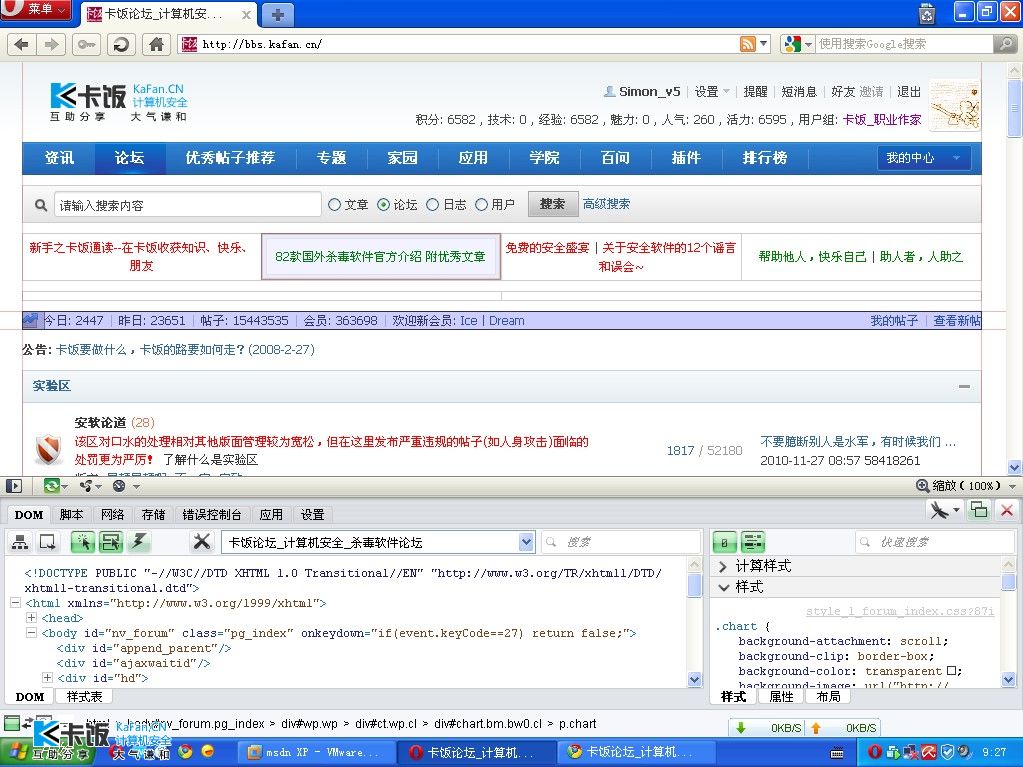
Task: Close the Dragonfly developer panel
Action: pyautogui.click(x=1007, y=510)
